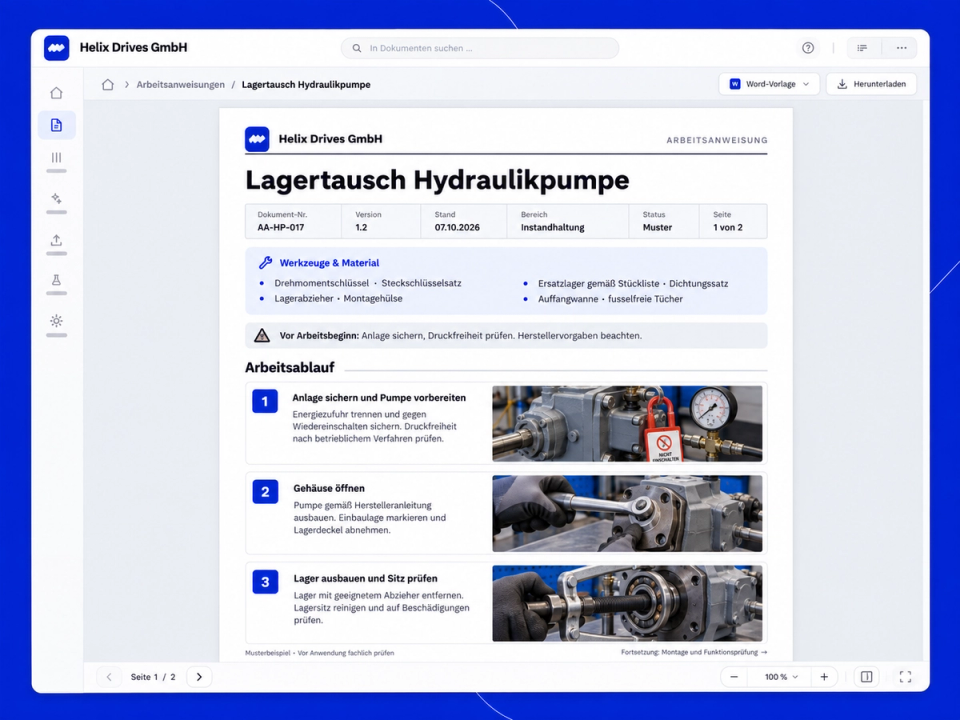Click the date 07.10.2026
Image resolution: width=960 pixels, height=720 pixels.
(x=457, y=227)
